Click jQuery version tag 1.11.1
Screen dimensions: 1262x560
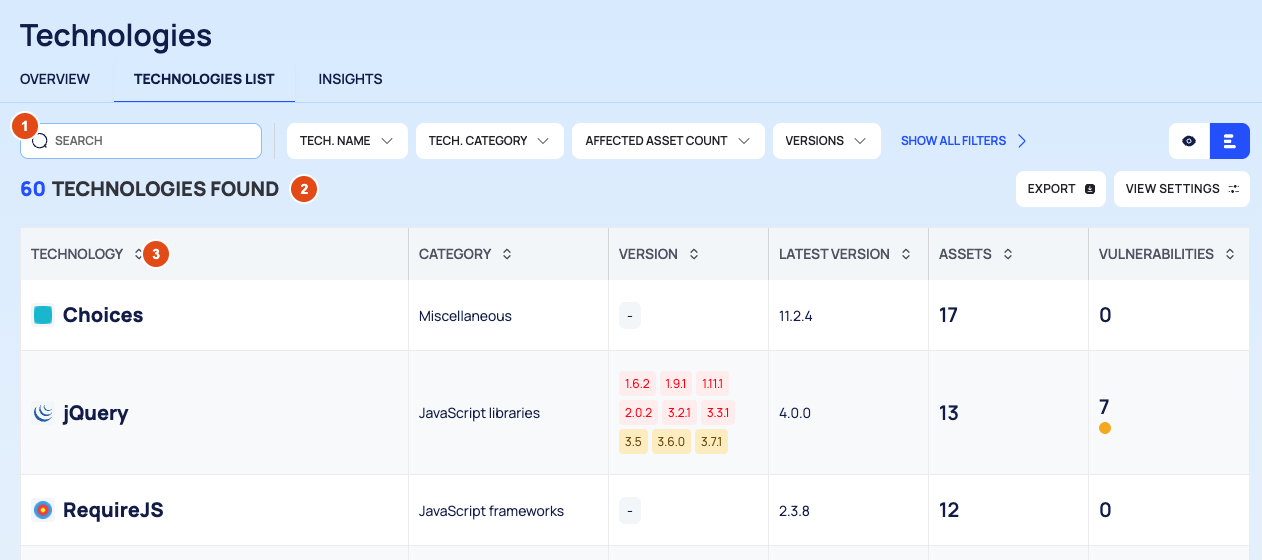coord(713,384)
